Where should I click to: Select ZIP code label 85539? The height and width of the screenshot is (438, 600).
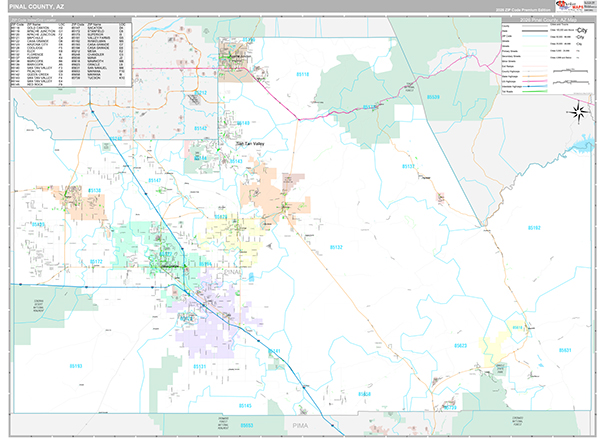[433, 97]
